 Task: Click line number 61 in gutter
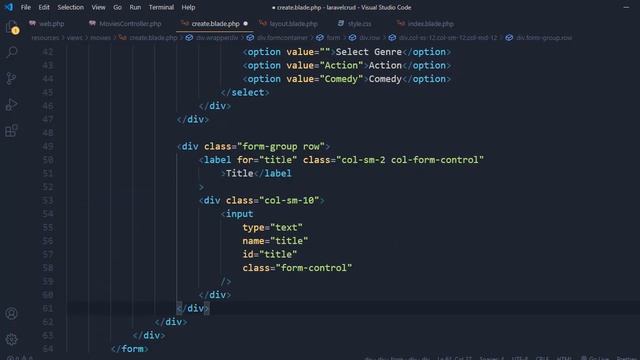(48, 308)
